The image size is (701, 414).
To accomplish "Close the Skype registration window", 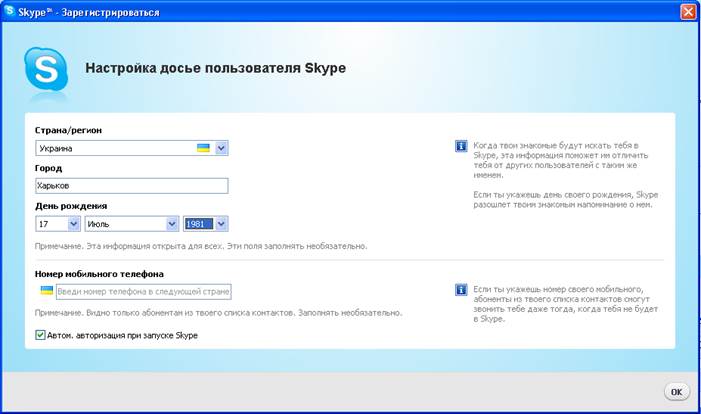I will (x=688, y=11).
